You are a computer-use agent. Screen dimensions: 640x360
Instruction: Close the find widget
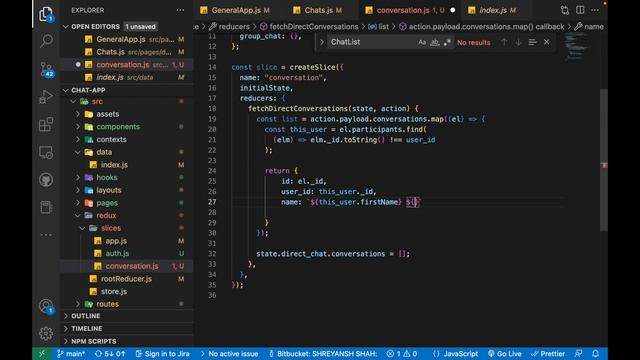tap(547, 42)
